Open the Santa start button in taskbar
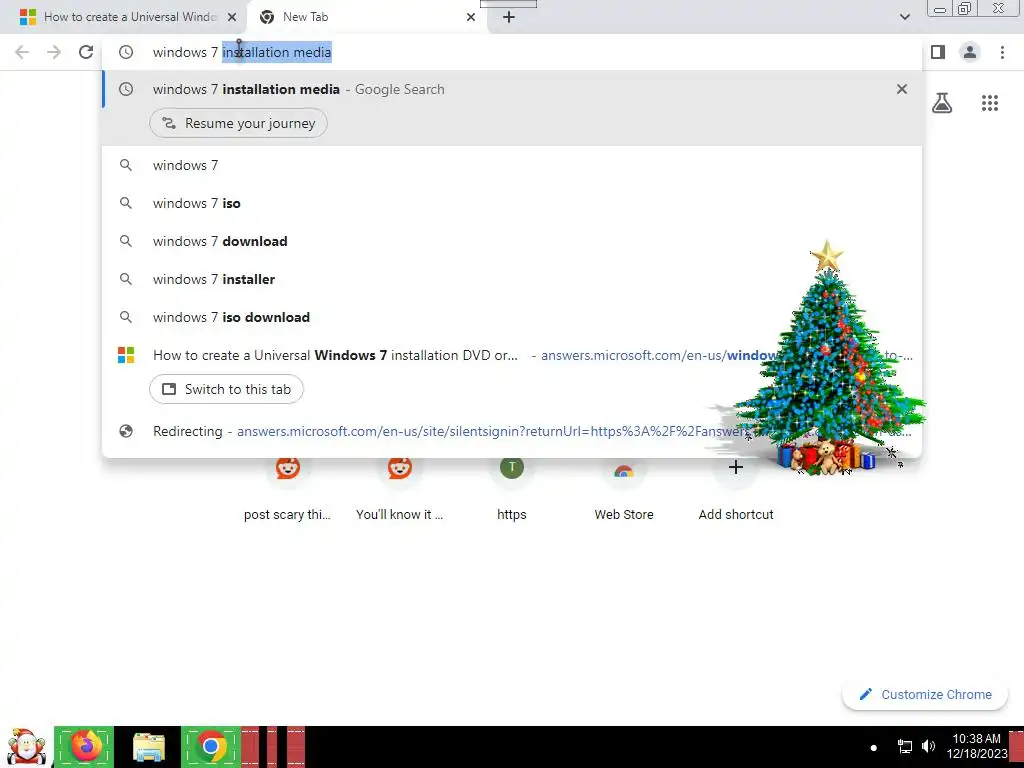This screenshot has width=1024, height=768. (26, 747)
